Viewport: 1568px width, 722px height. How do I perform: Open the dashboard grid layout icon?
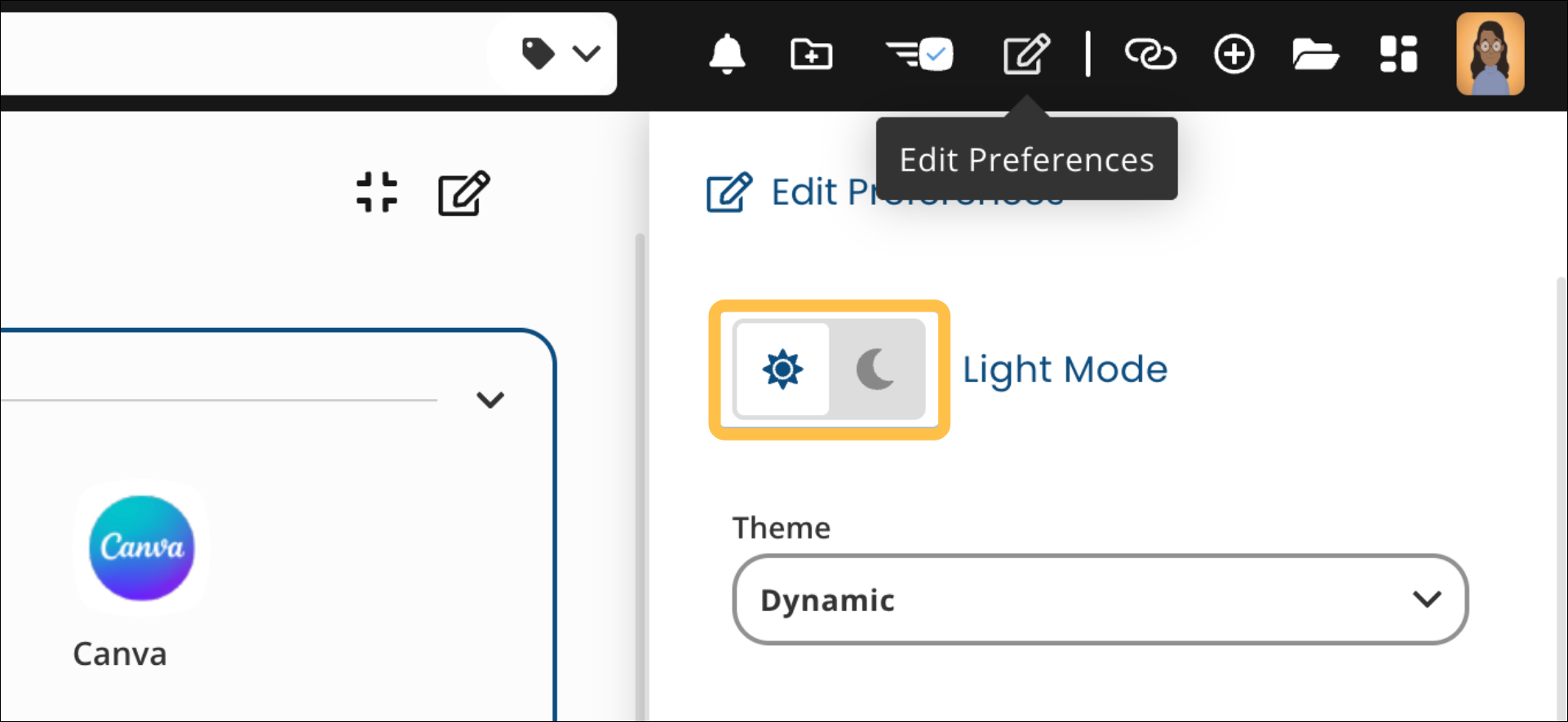click(1398, 55)
